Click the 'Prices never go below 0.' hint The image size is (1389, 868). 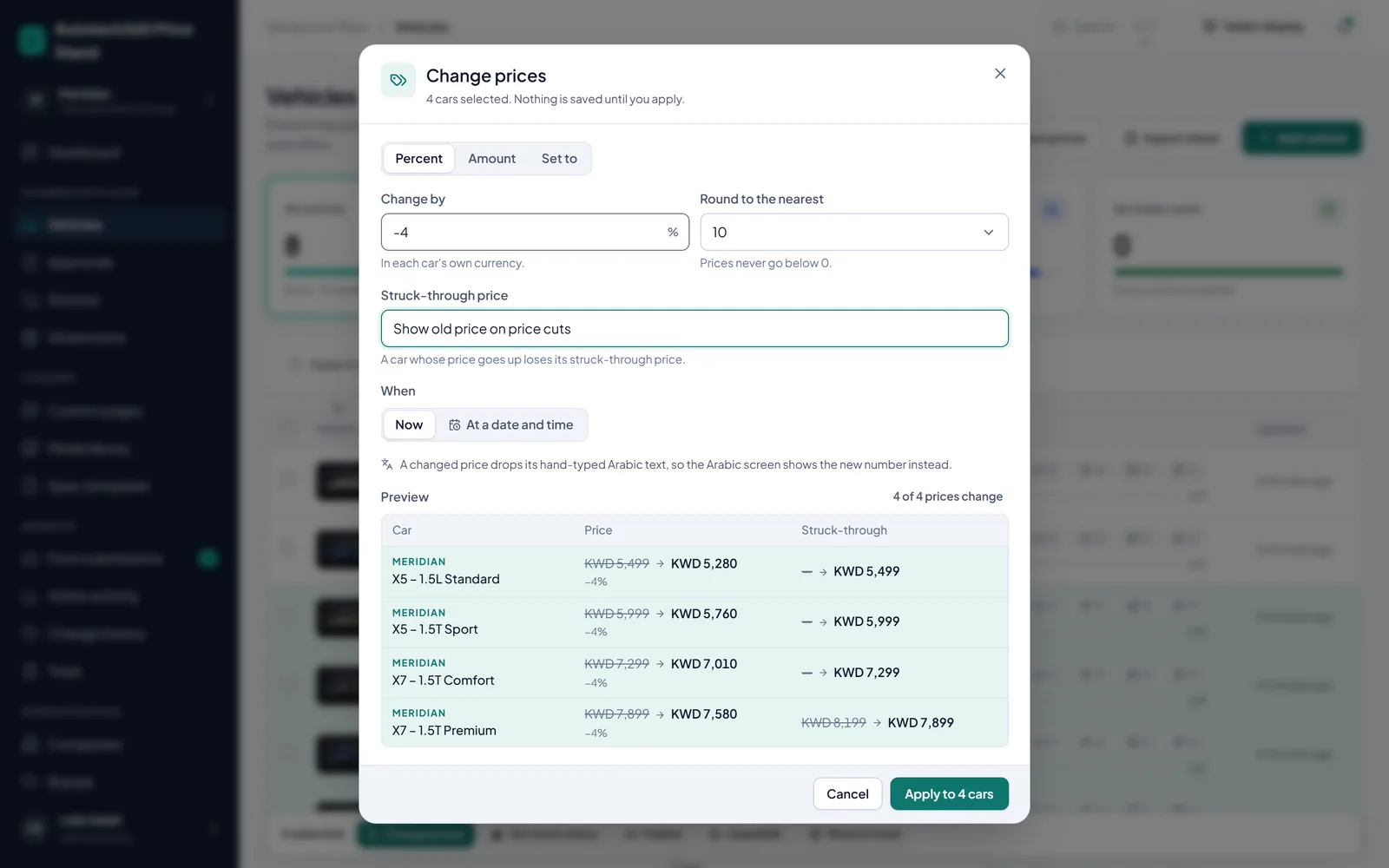(x=766, y=264)
